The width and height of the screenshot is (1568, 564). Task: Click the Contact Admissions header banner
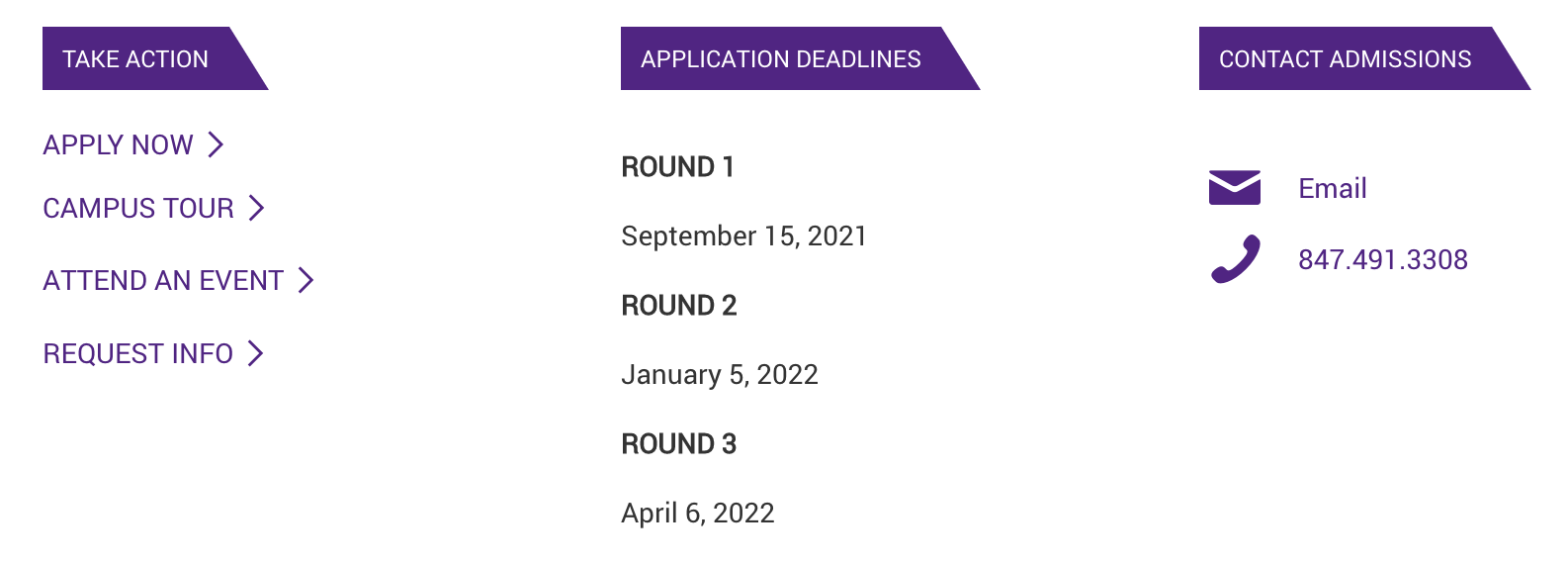[1364, 58]
